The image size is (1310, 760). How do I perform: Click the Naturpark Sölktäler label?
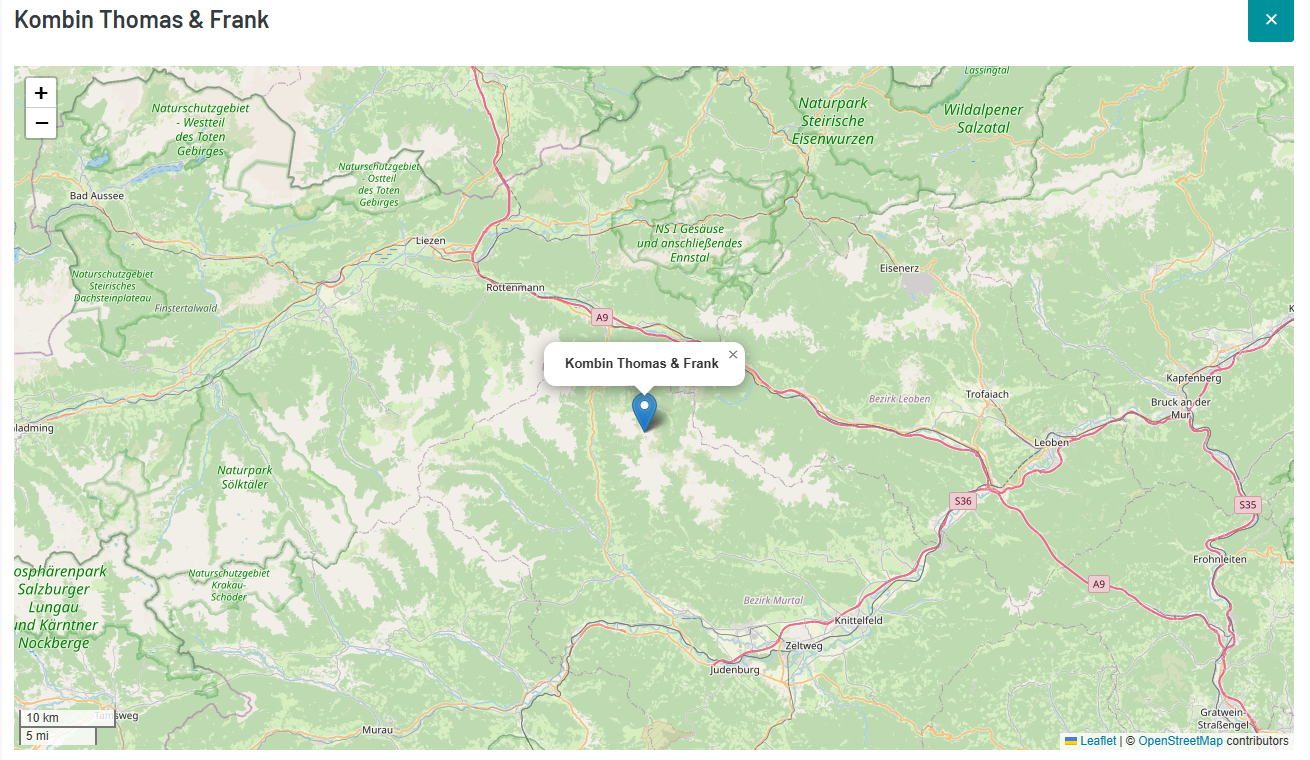(244, 477)
